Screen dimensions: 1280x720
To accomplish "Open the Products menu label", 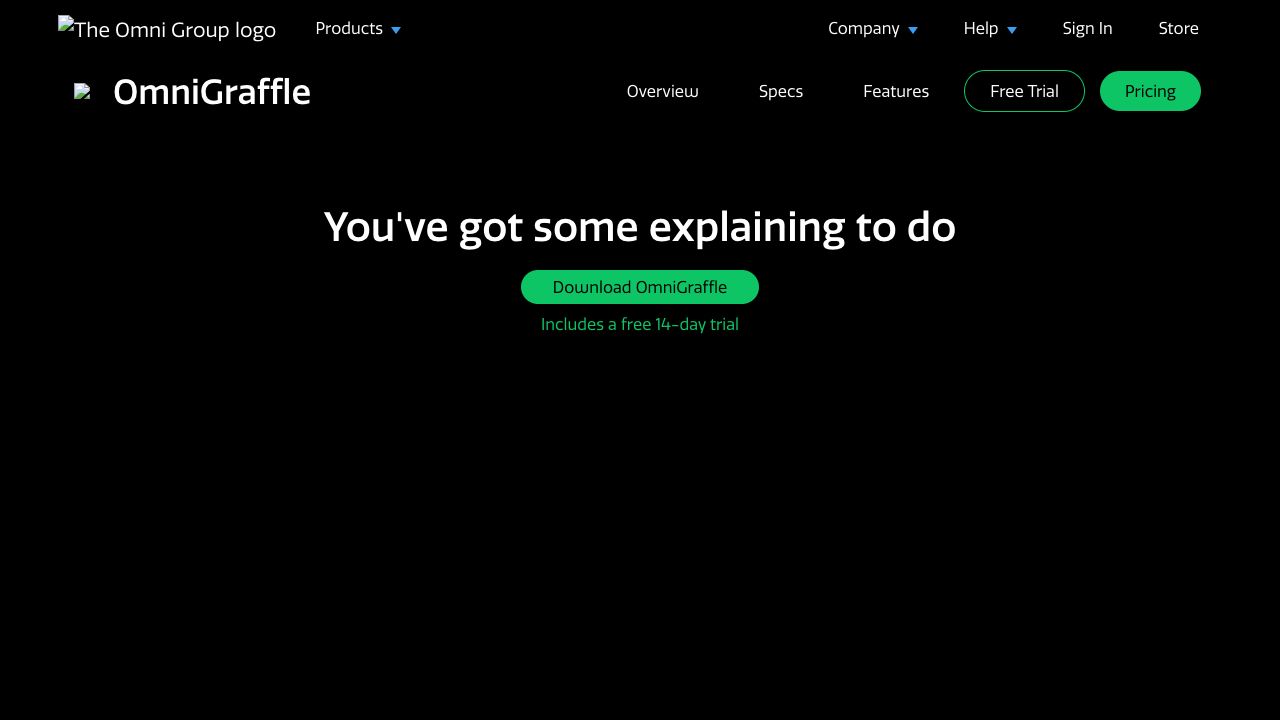I will (x=349, y=29).
